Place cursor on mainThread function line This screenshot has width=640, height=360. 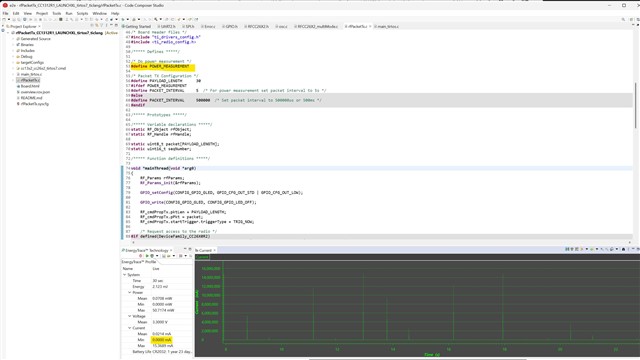(163, 168)
